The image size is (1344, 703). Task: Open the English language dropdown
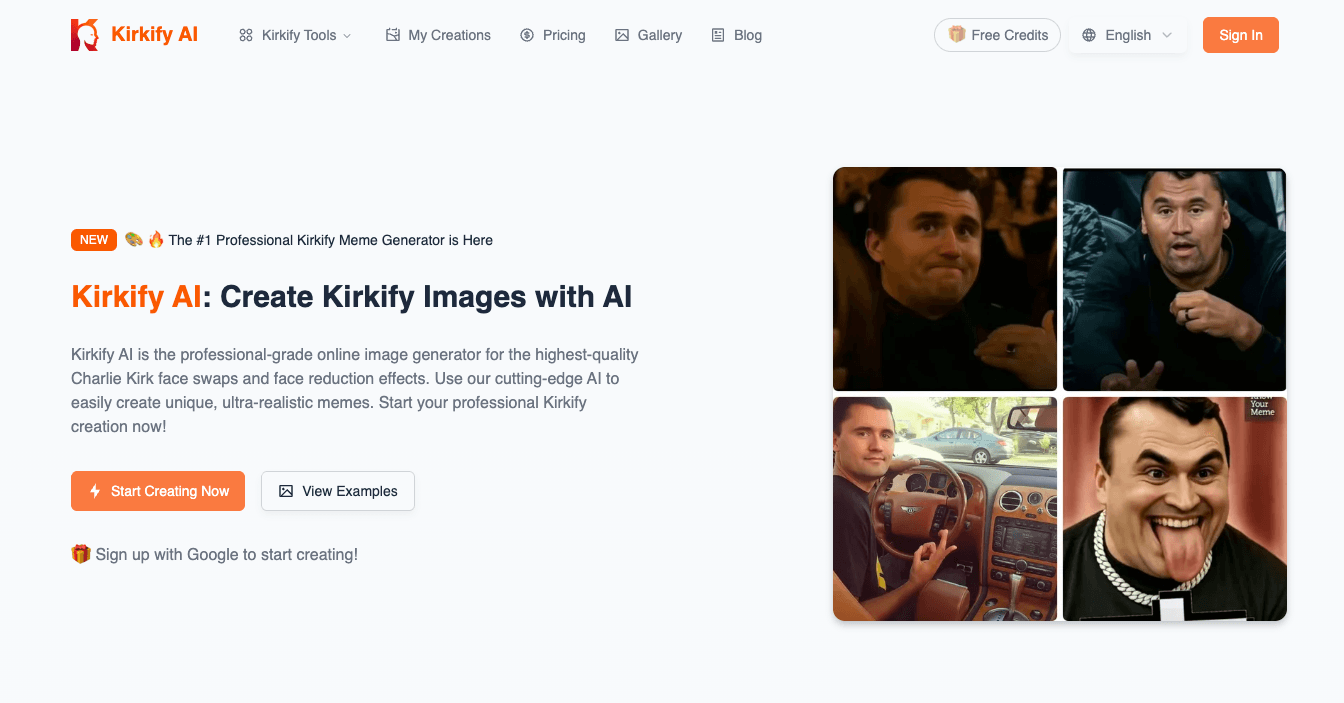[1128, 35]
